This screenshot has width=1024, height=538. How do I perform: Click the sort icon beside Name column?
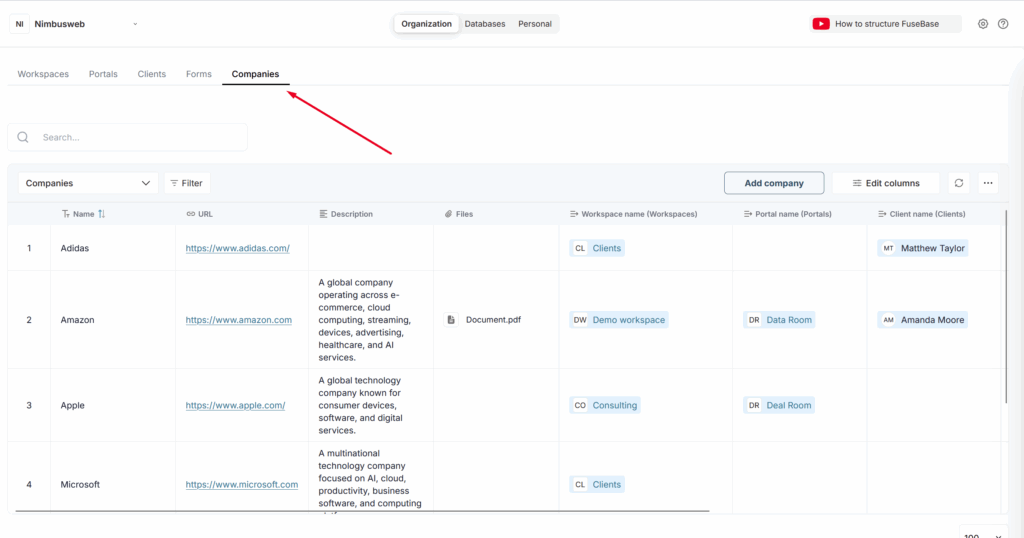pos(101,214)
